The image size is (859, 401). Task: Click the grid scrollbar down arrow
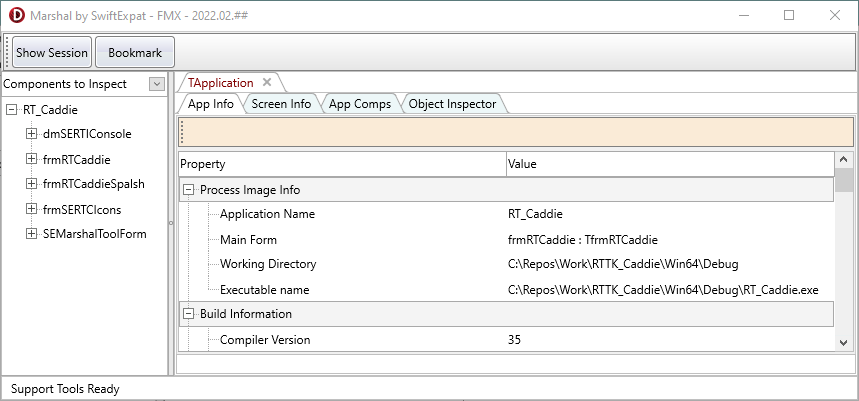(x=843, y=342)
